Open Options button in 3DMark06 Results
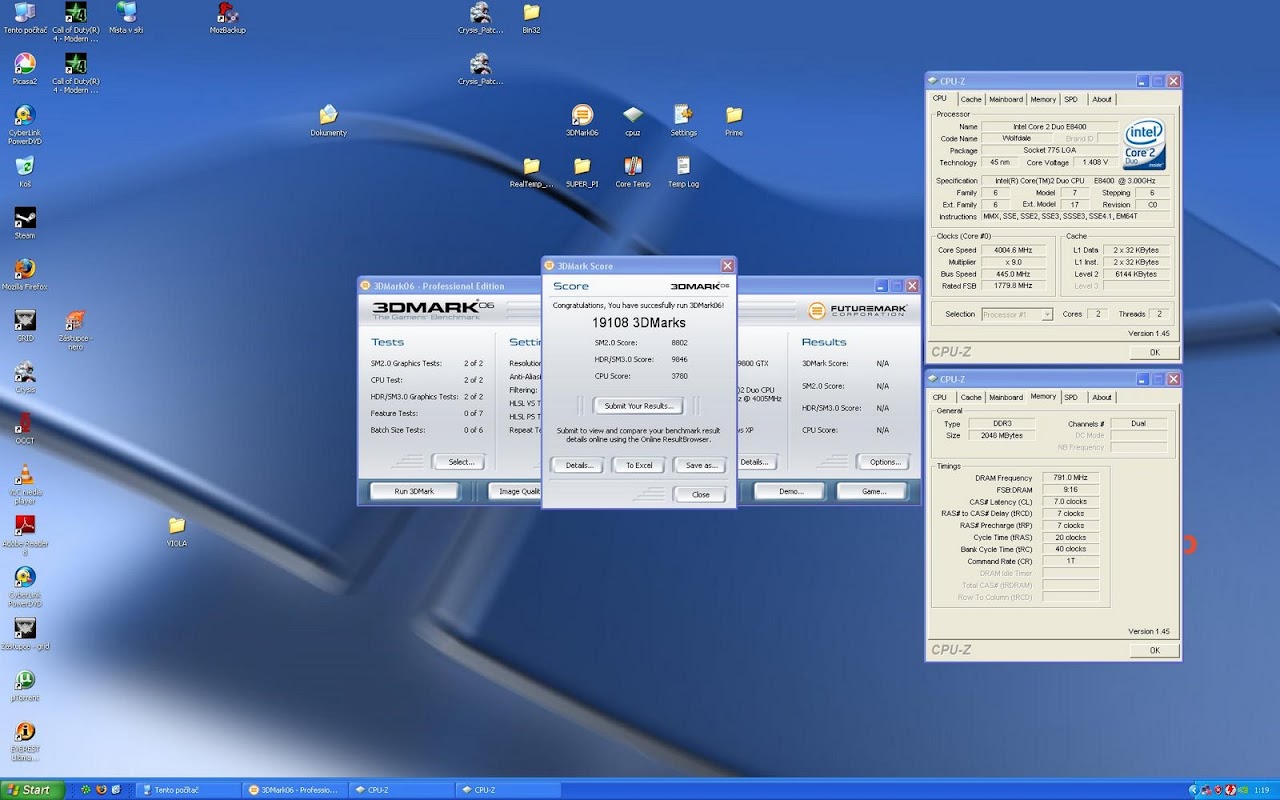The width and height of the screenshot is (1280, 800). click(x=884, y=462)
